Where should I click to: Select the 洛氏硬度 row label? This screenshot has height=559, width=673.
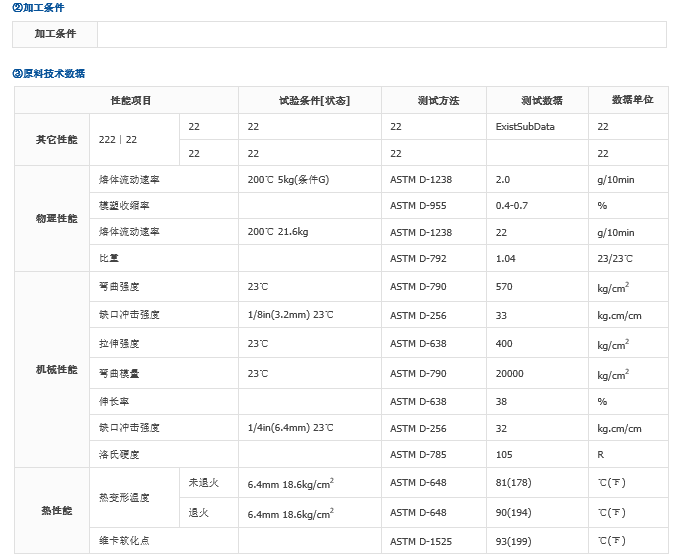click(118, 454)
